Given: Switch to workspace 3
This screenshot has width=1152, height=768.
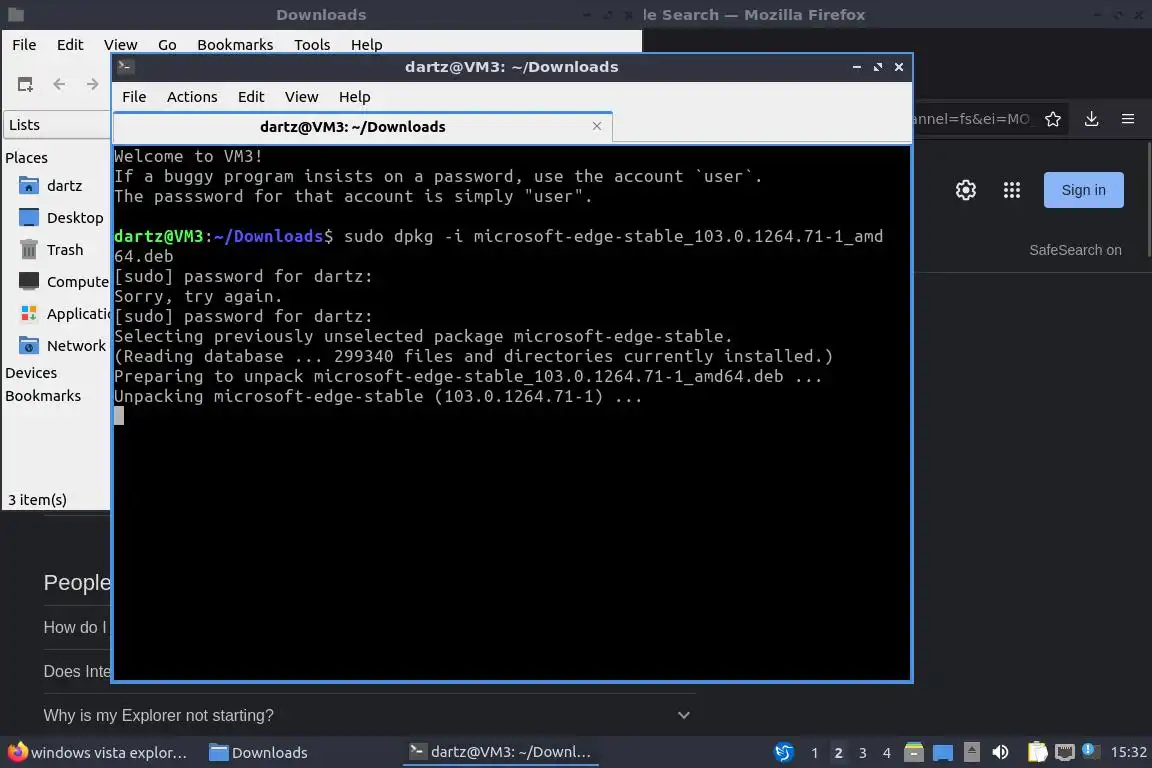Looking at the screenshot, I should pos(863,753).
